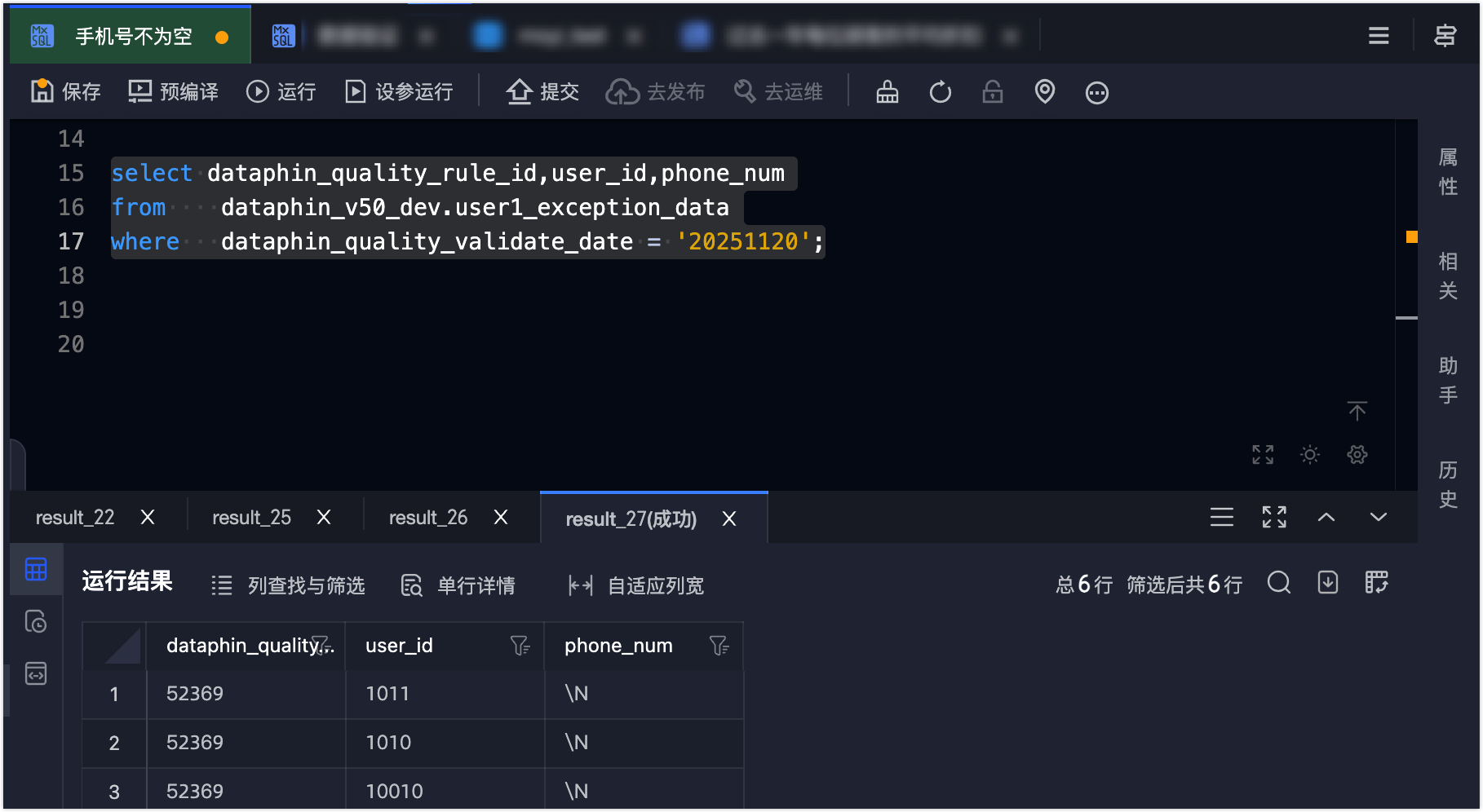Click the scroll-to-top arrow in editor
The width and height of the screenshot is (1483, 812).
click(1357, 411)
